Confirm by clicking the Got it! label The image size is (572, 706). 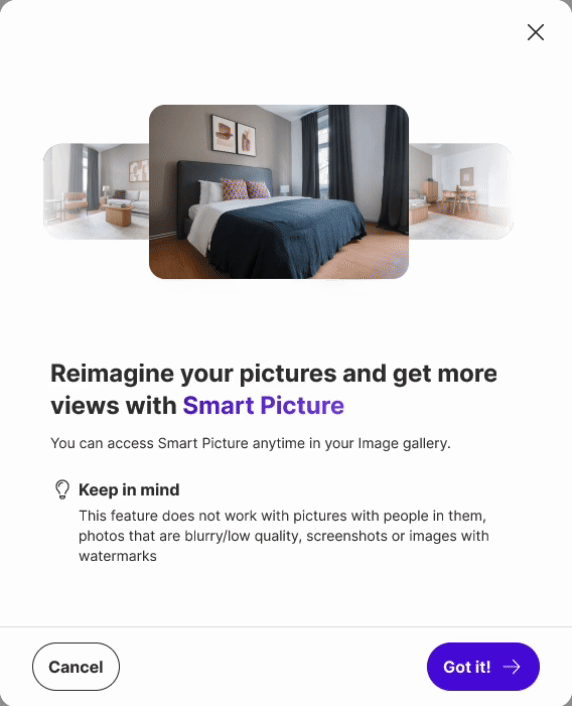coord(467,667)
